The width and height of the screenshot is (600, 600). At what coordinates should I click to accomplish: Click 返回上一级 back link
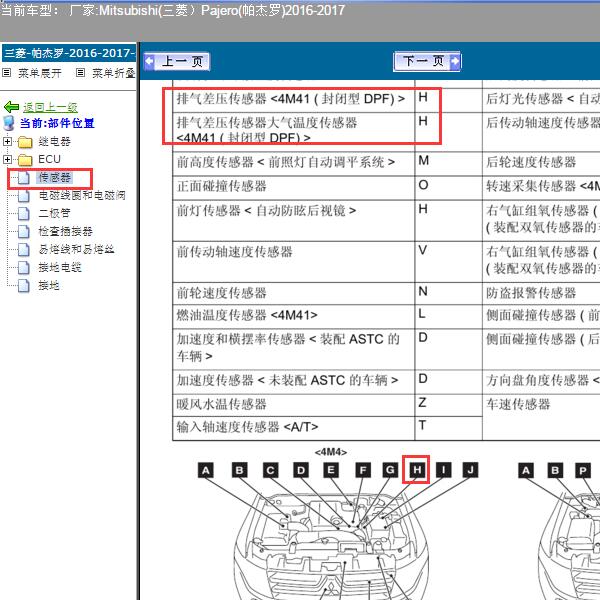click(50, 108)
